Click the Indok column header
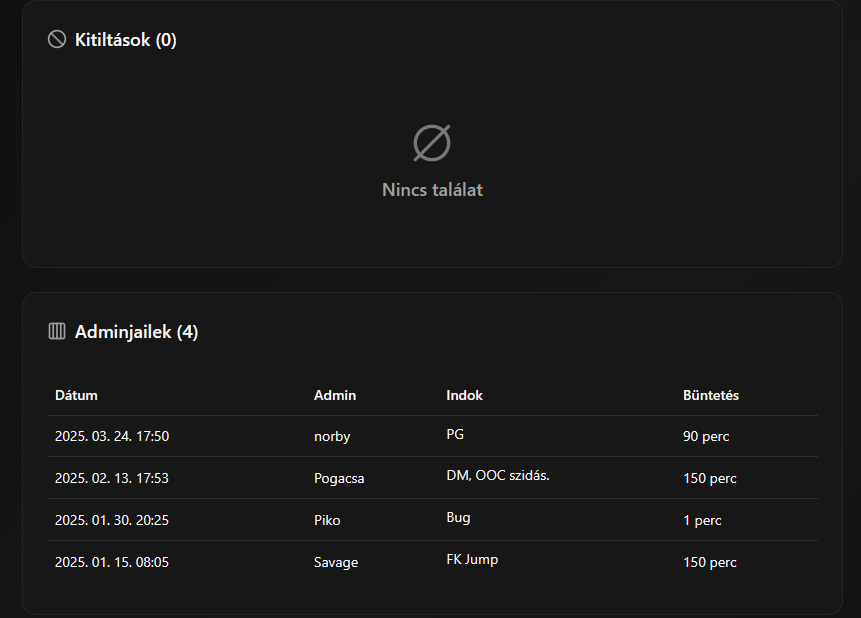The width and height of the screenshot is (861, 618). (464, 395)
